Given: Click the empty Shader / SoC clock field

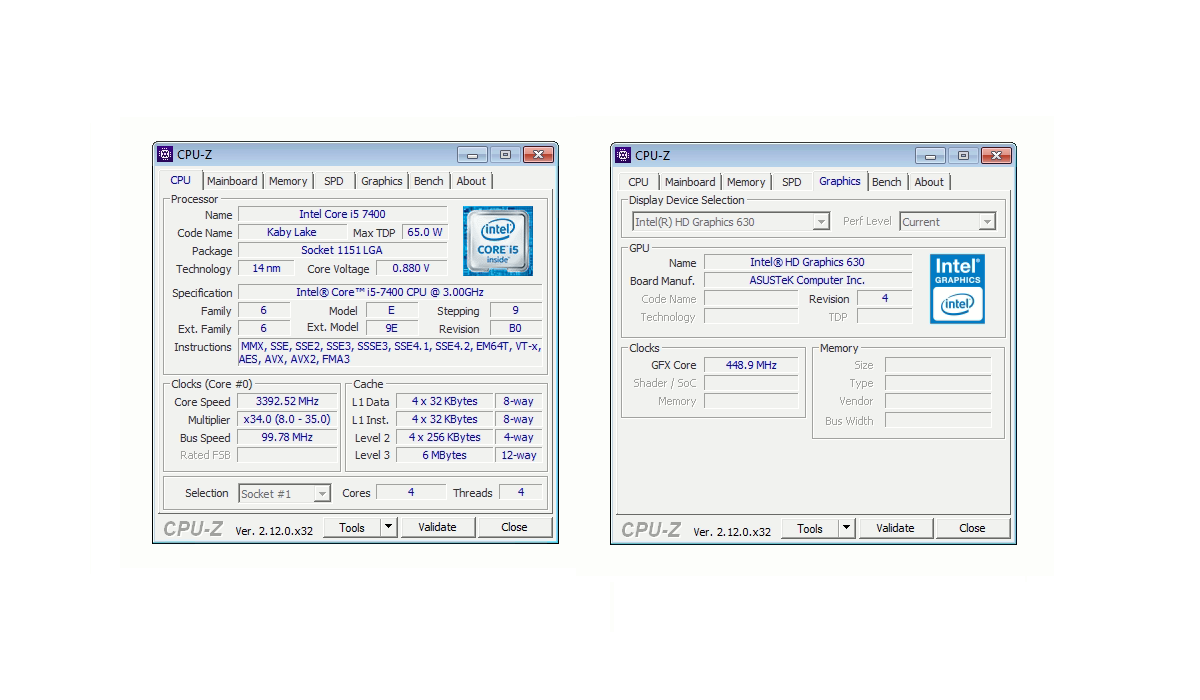Looking at the screenshot, I should pyautogui.click(x=751, y=383).
